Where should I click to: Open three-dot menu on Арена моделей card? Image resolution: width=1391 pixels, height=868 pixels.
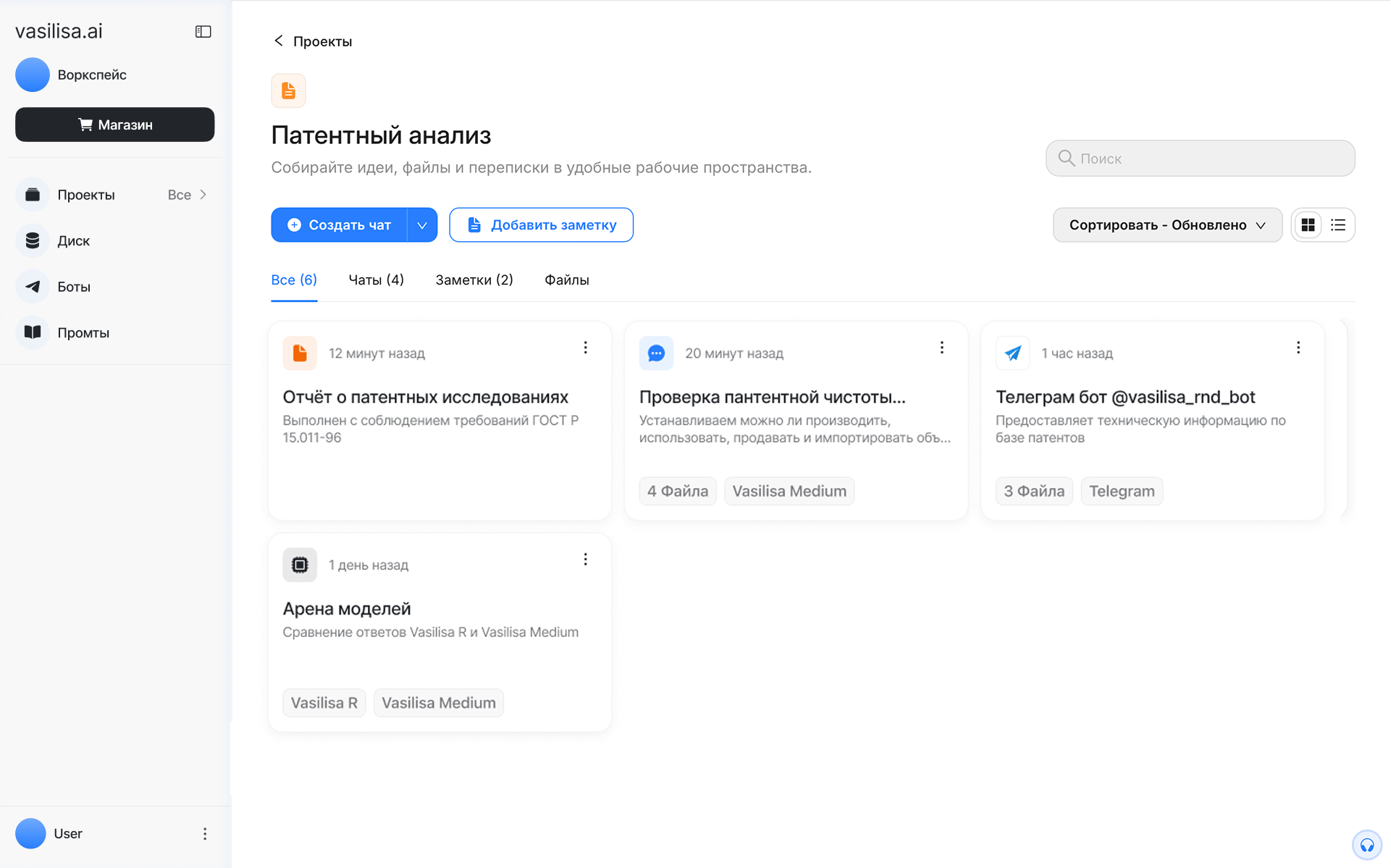coord(585,560)
